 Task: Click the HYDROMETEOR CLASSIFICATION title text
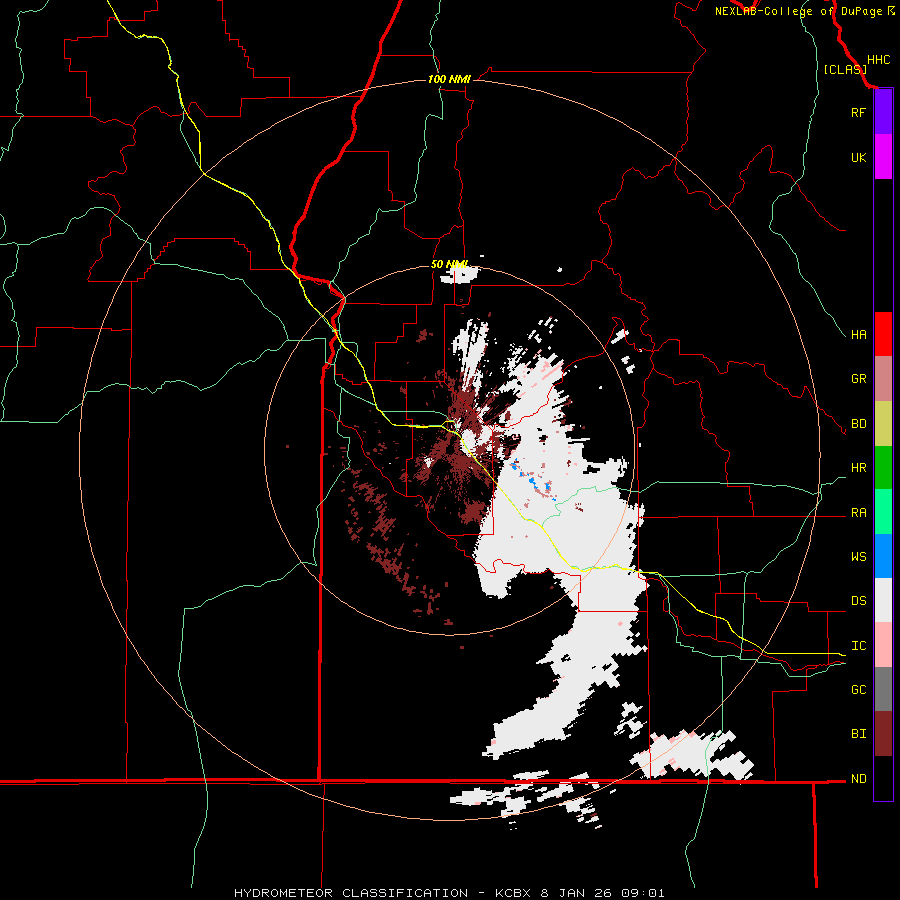[351, 893]
